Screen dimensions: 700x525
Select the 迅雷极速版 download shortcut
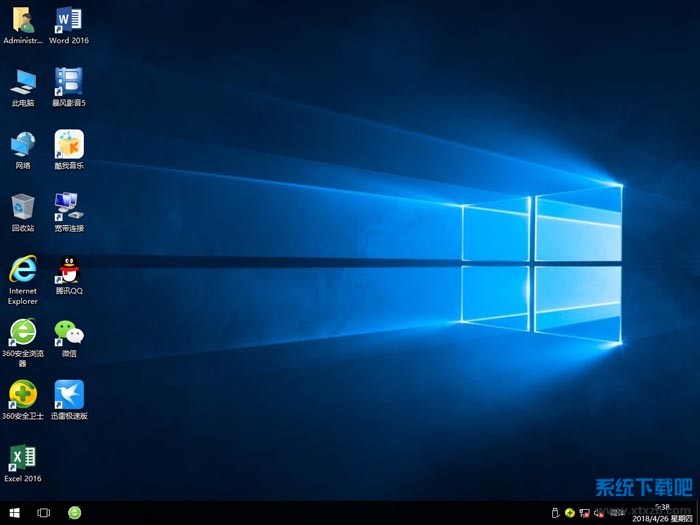point(68,394)
